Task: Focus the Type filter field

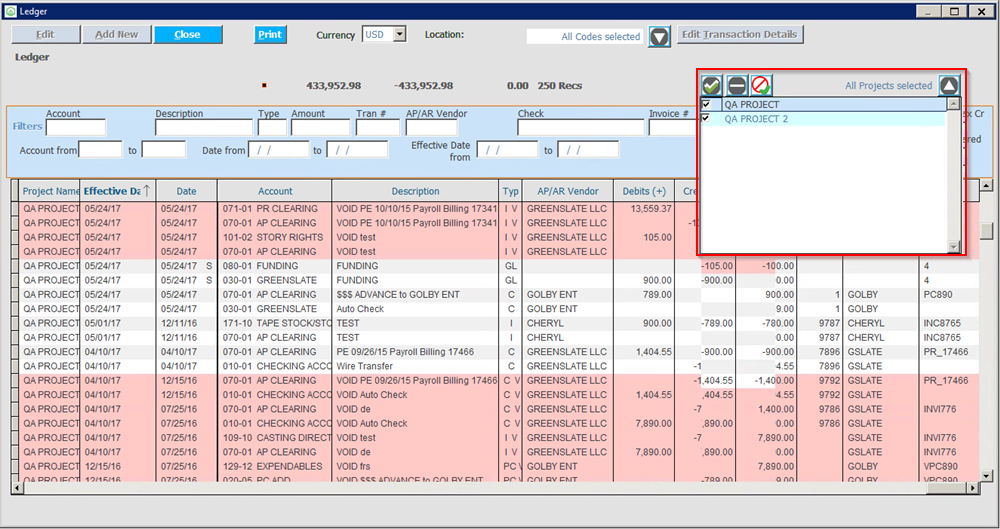Action: tap(272, 127)
